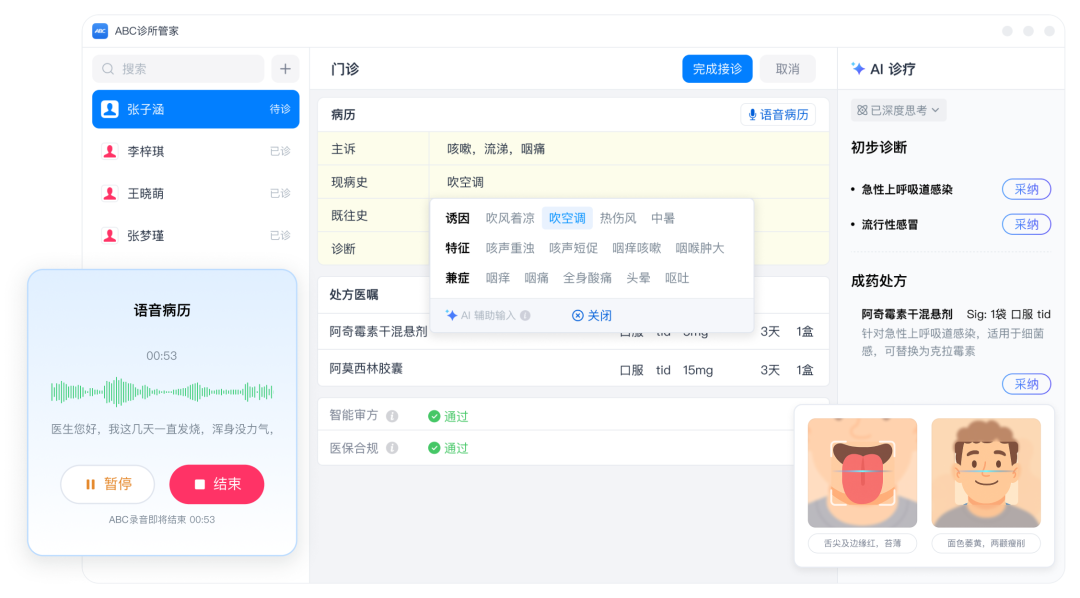Click the 取消 button next to 完成接诊
The image size is (1080, 598).
coord(787,68)
